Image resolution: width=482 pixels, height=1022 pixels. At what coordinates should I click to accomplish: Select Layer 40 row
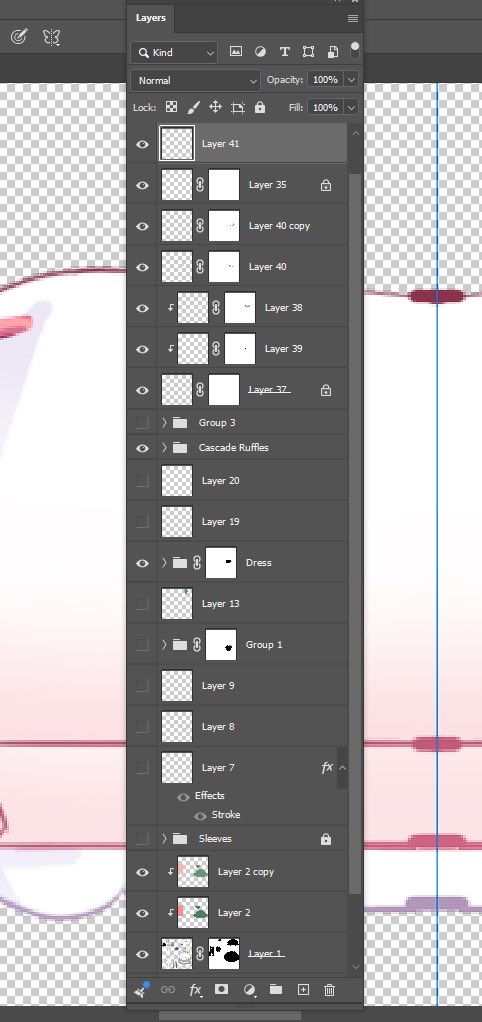pyautogui.click(x=253, y=267)
